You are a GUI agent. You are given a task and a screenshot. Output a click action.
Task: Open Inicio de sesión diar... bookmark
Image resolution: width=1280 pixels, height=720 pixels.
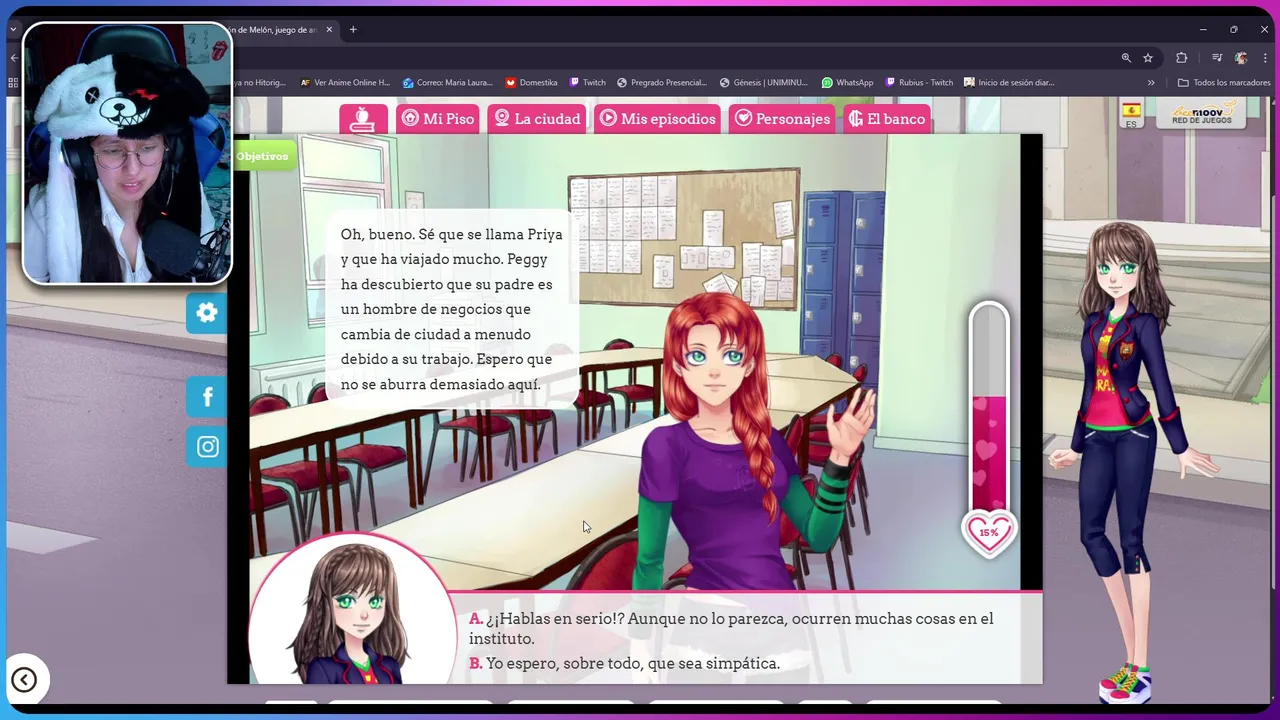click(1009, 83)
